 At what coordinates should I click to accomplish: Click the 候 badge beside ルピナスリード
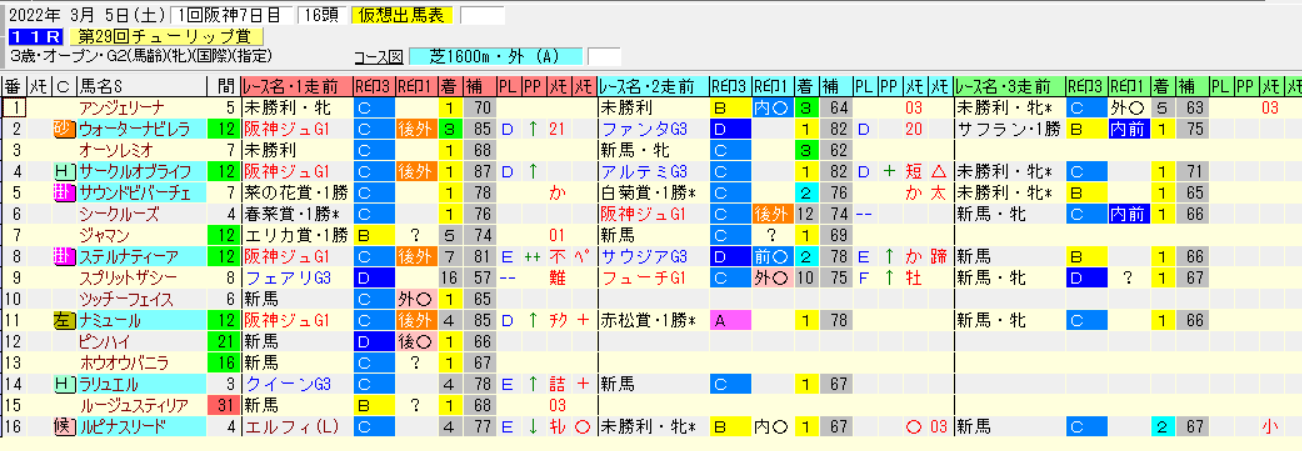[x=62, y=428]
